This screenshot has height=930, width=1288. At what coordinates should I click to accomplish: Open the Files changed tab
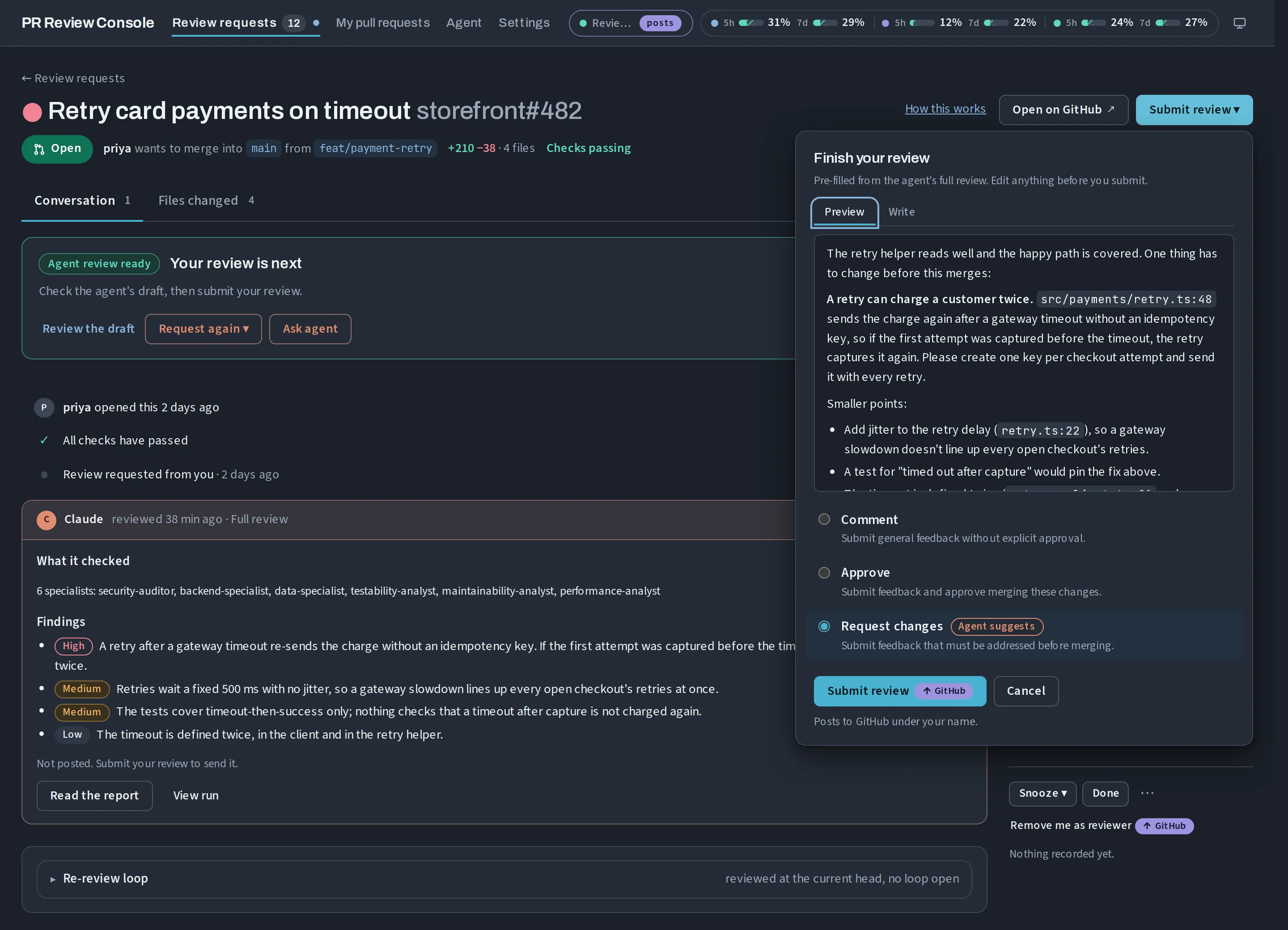(x=206, y=201)
